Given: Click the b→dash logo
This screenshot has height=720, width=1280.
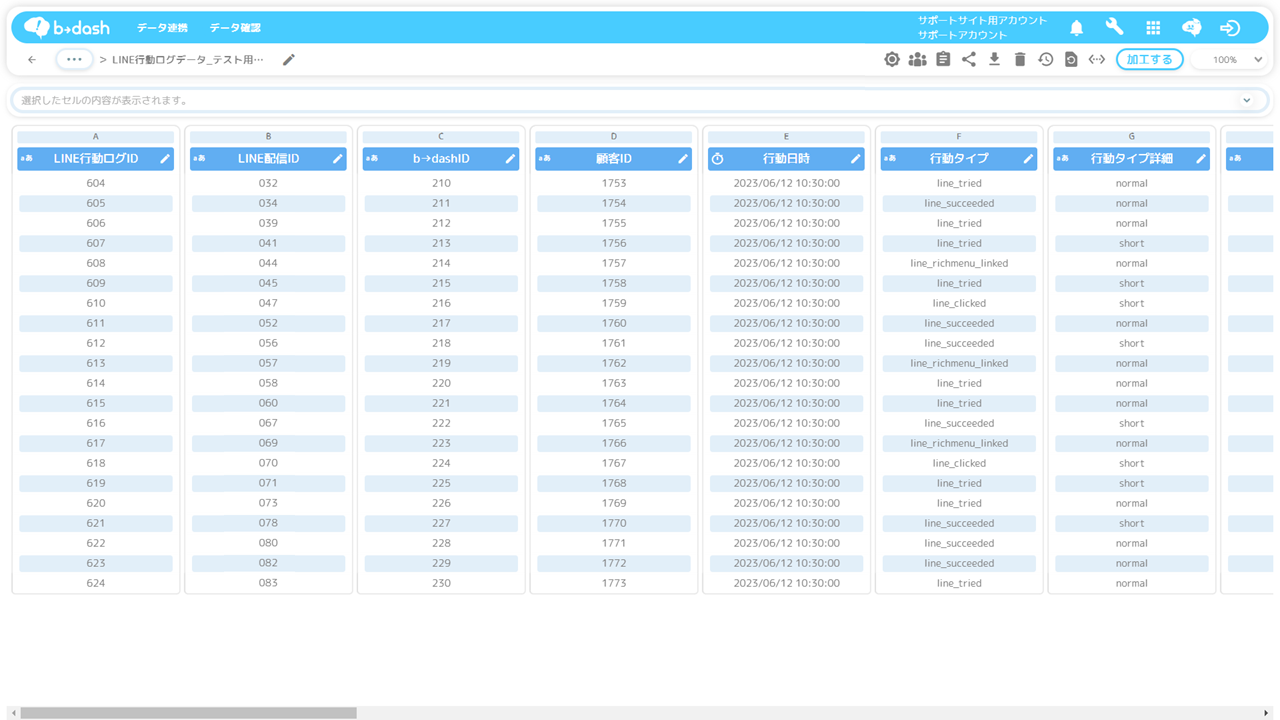Looking at the screenshot, I should pyautogui.click(x=66, y=28).
